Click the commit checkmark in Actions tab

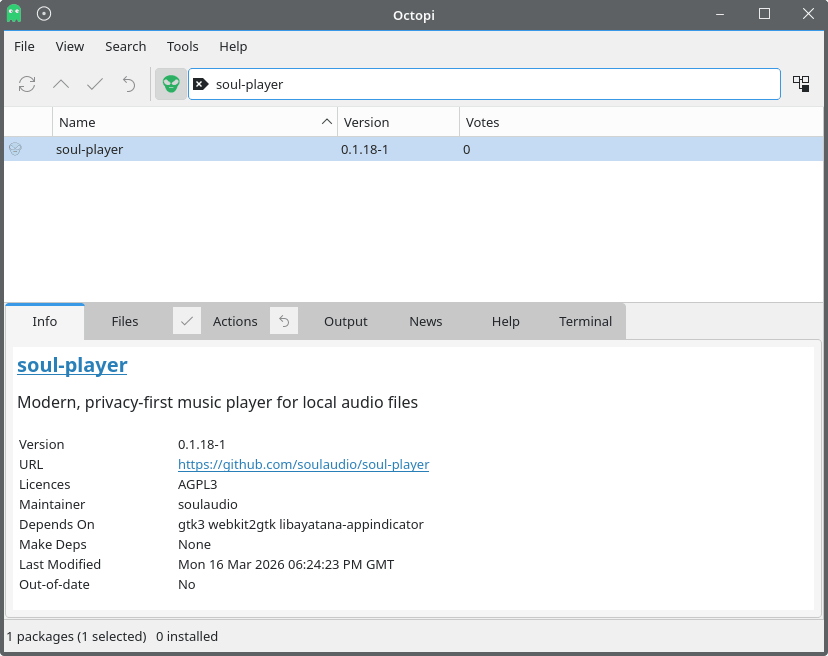coord(187,321)
